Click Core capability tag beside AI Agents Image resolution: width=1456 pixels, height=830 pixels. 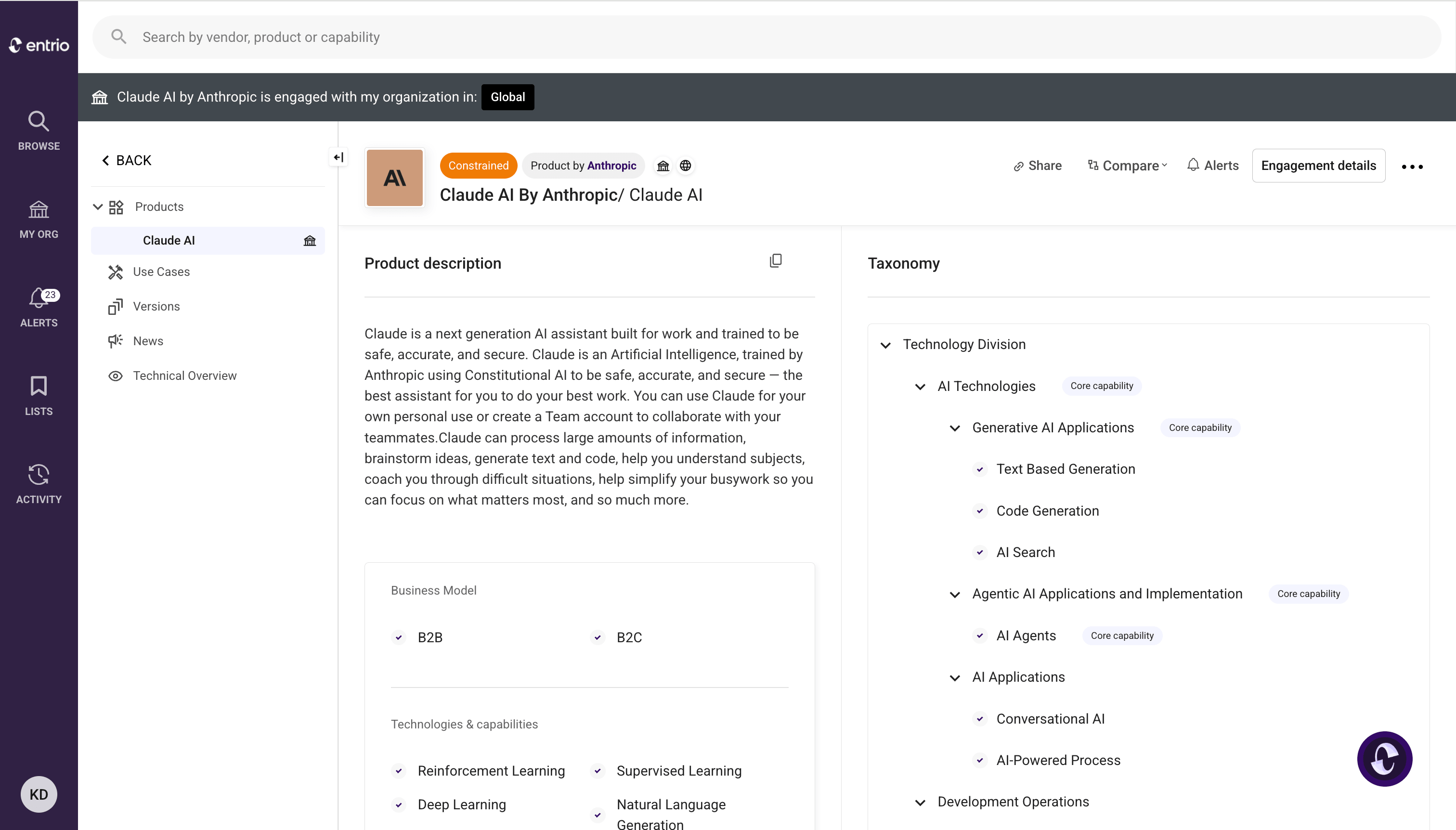1122,636
